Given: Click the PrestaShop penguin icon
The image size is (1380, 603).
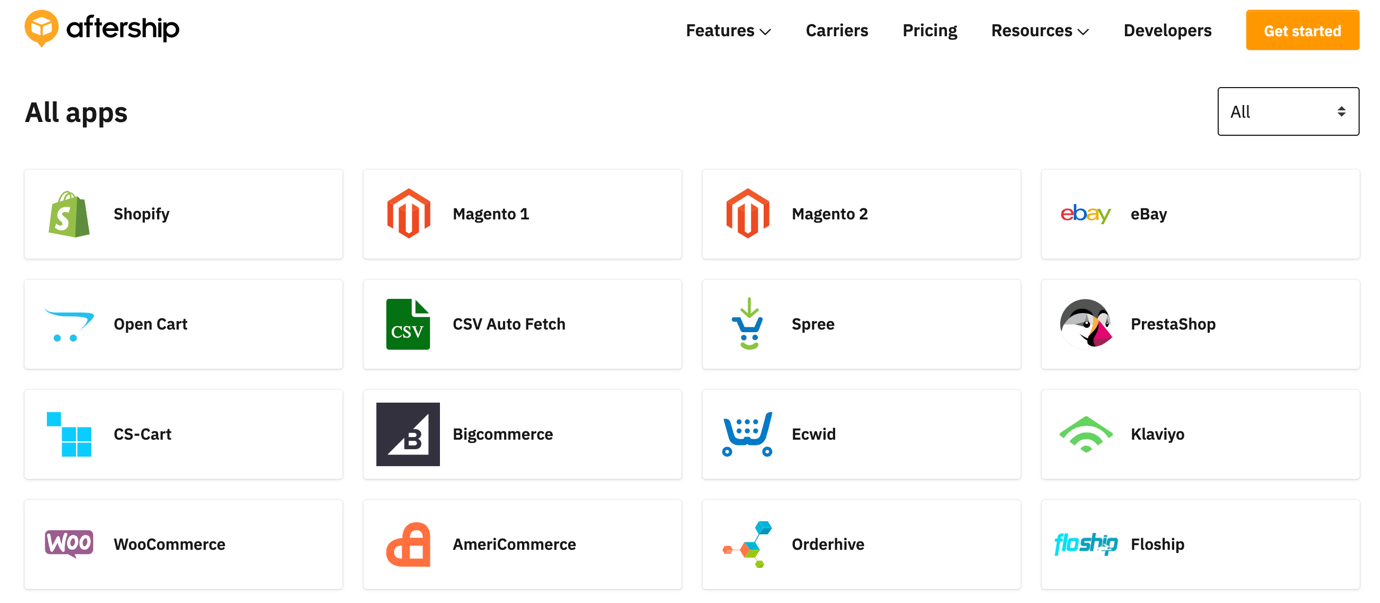Looking at the screenshot, I should (x=1086, y=324).
